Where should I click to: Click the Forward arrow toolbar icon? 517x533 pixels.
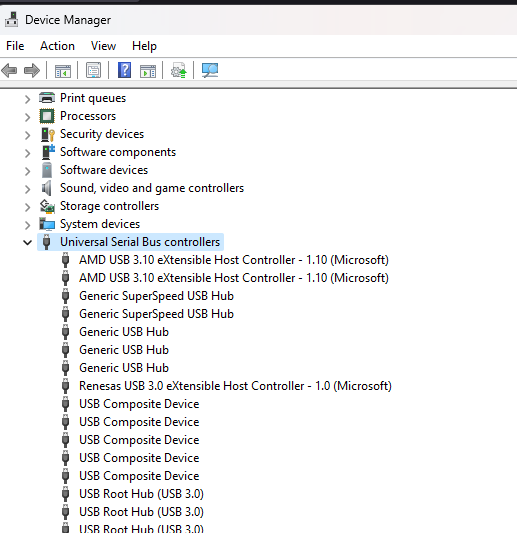(32, 71)
